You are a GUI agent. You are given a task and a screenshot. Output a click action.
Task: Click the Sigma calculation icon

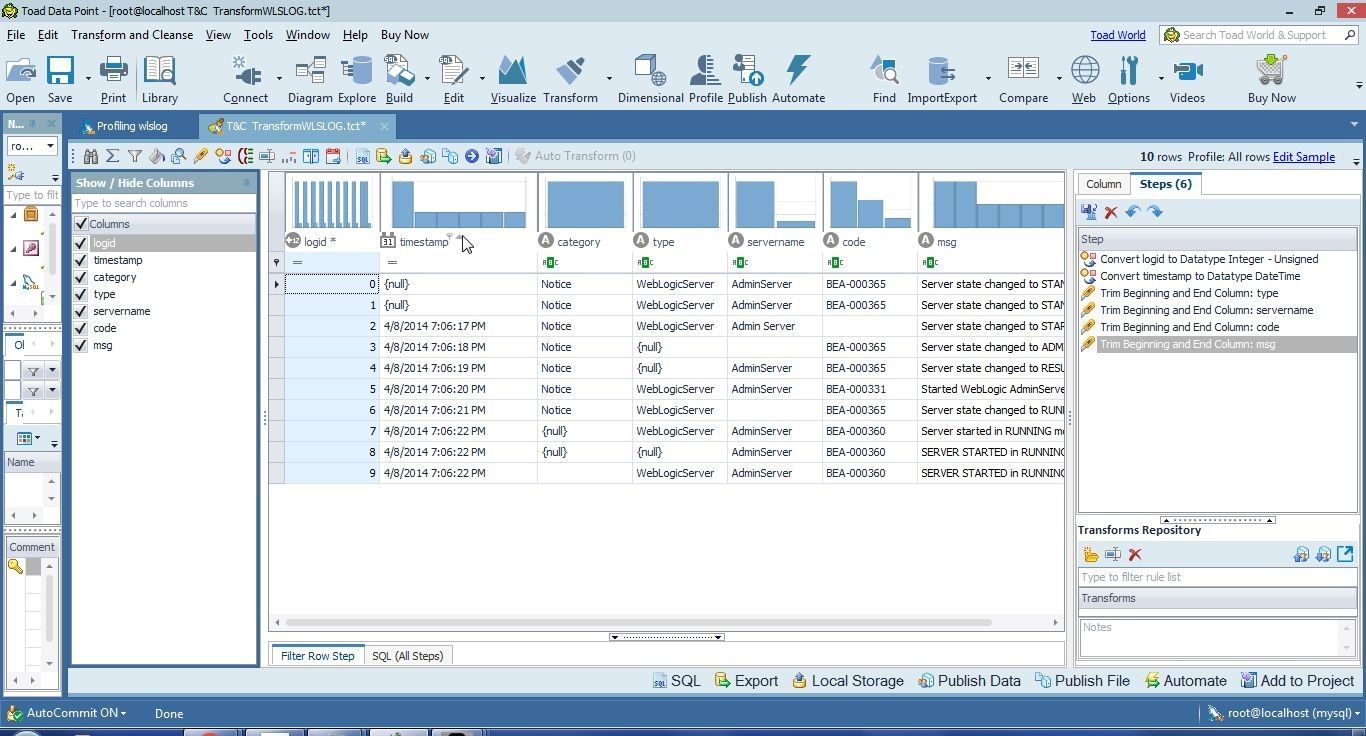point(113,156)
